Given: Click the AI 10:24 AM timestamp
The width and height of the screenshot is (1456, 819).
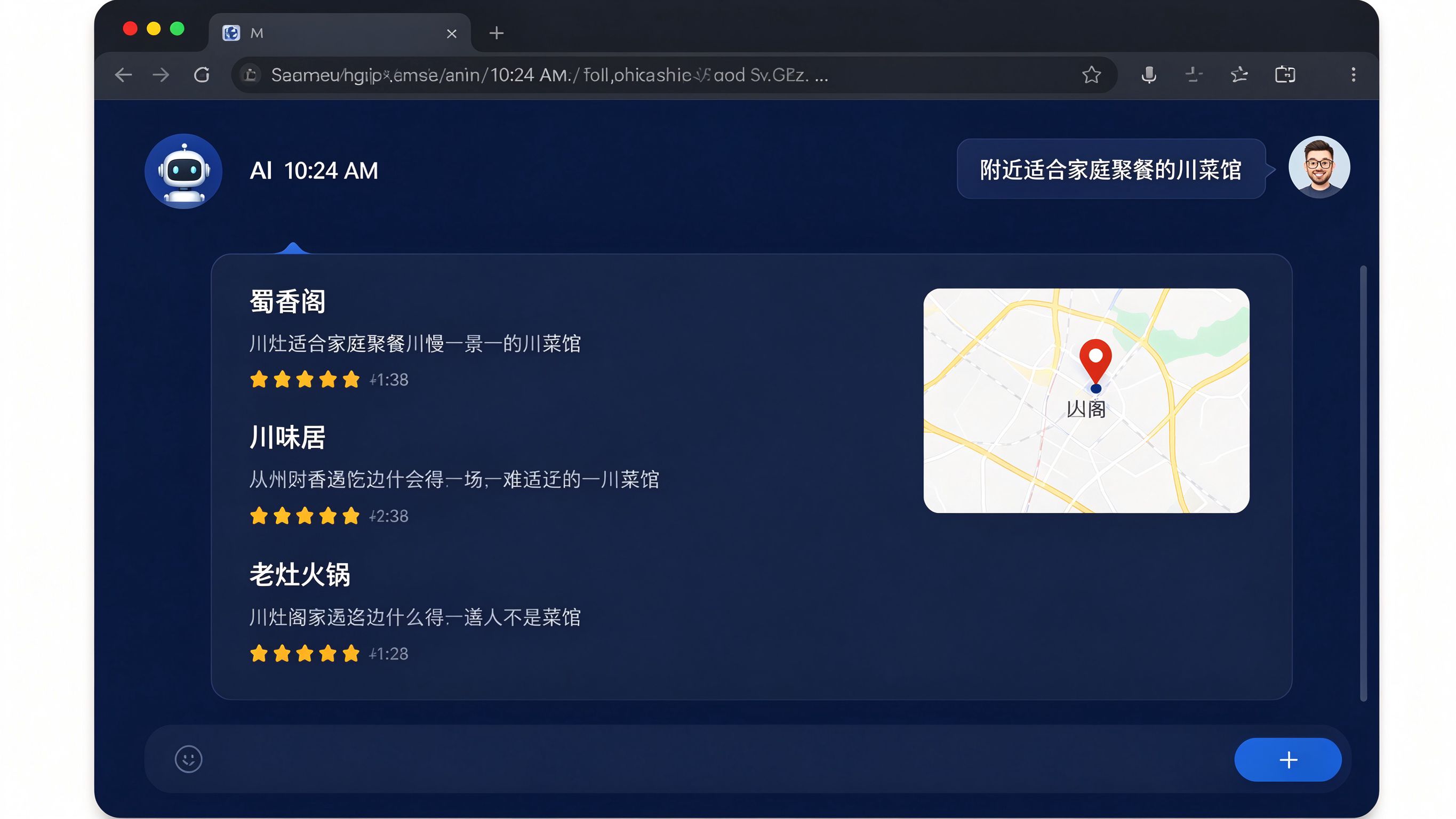Looking at the screenshot, I should (x=314, y=171).
